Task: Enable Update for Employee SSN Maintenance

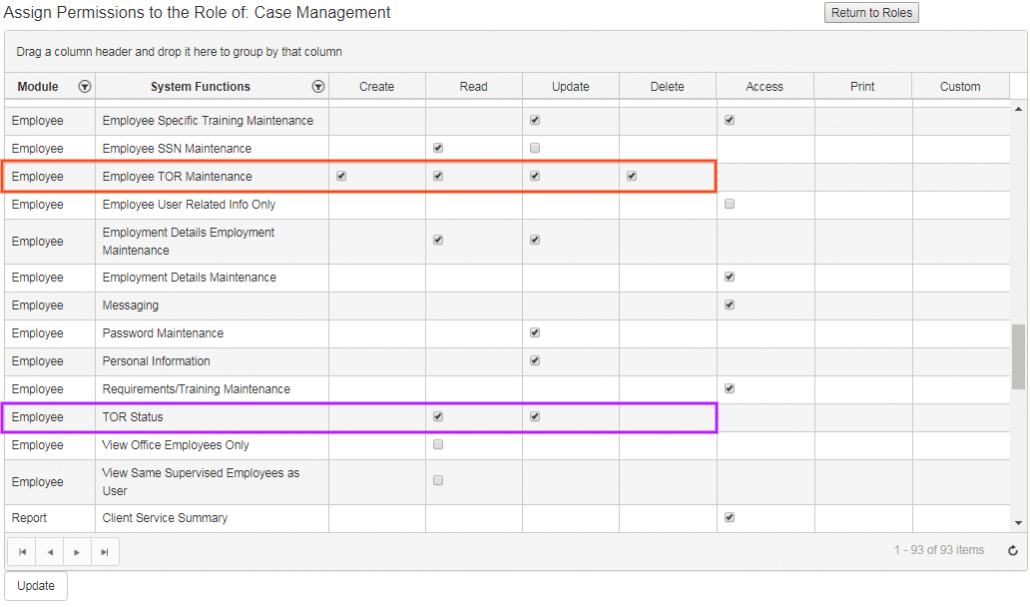Action: tap(535, 148)
